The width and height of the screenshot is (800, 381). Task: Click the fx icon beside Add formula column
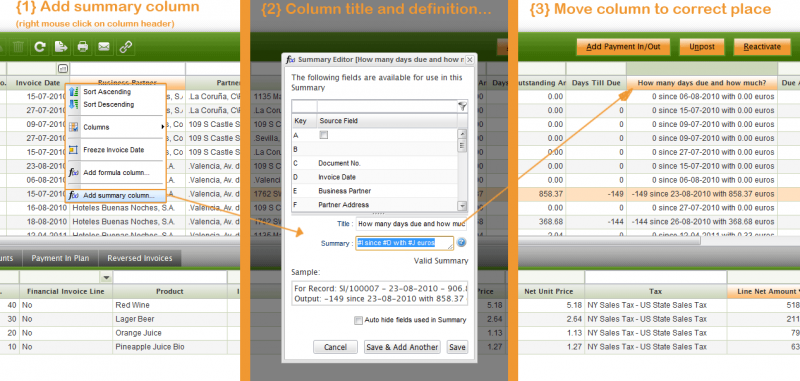73,172
